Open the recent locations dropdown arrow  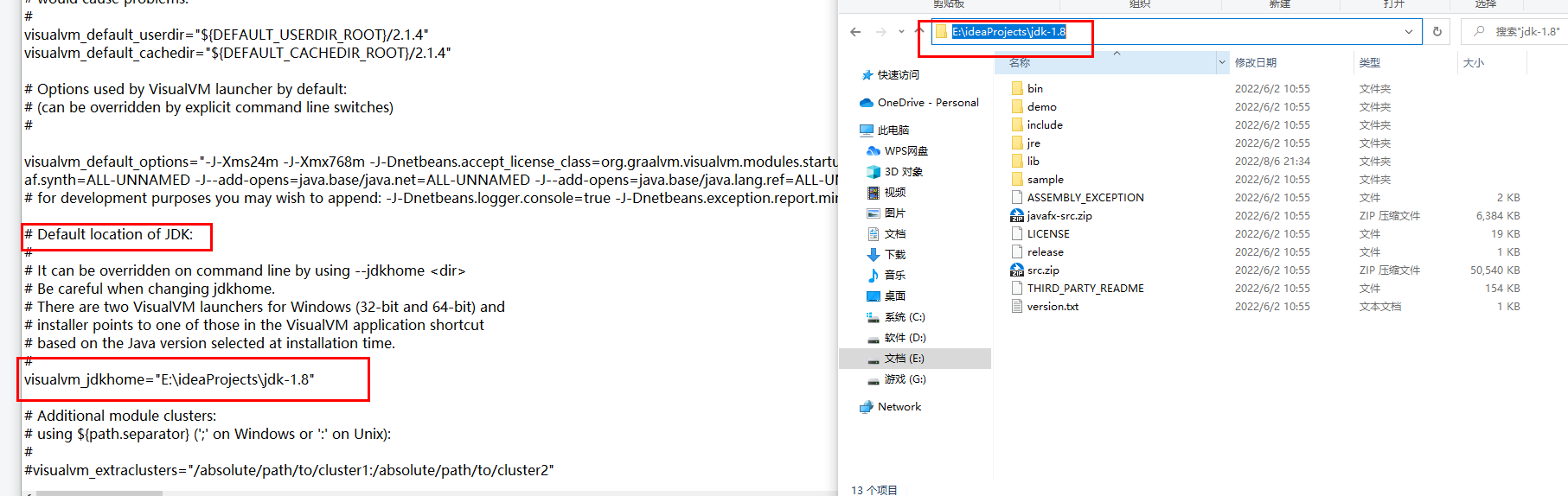pos(901,32)
